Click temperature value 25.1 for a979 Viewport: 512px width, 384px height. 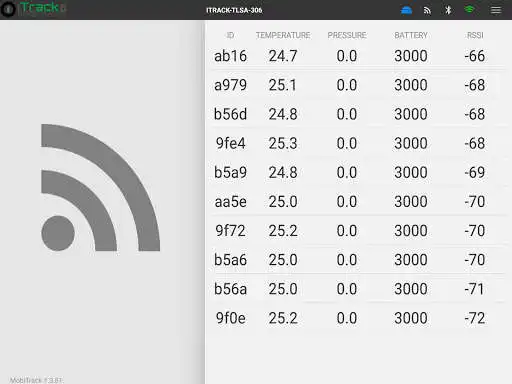283,85
